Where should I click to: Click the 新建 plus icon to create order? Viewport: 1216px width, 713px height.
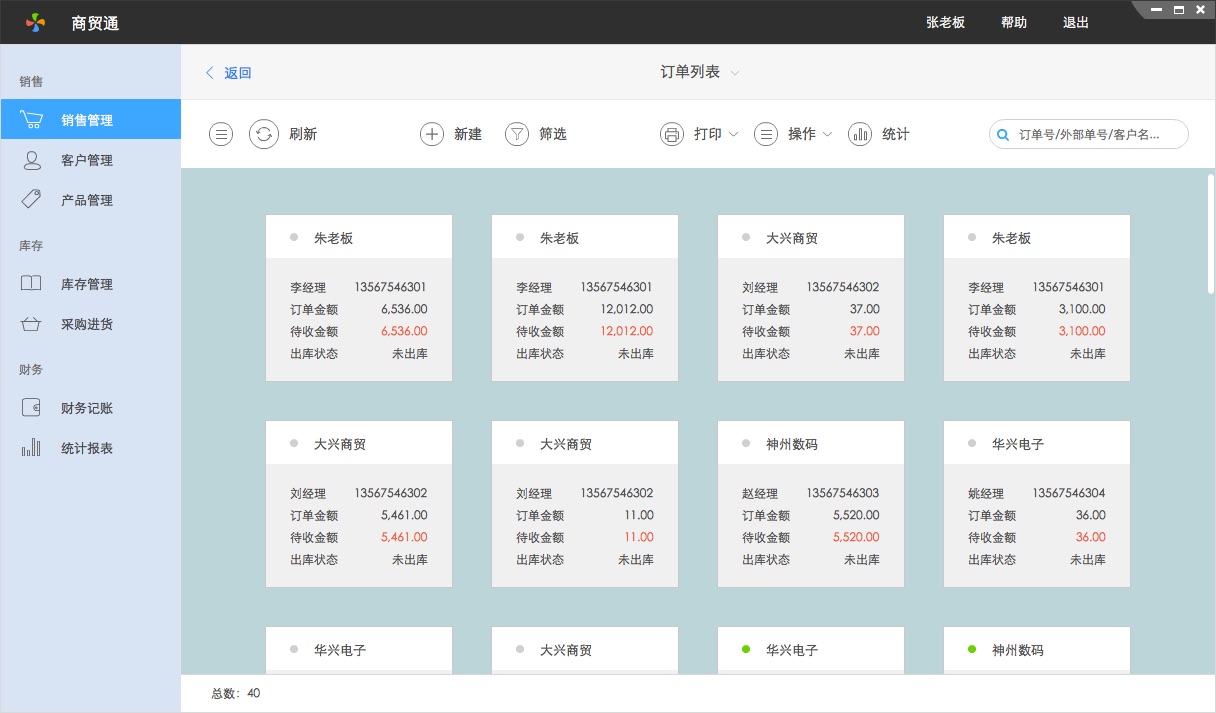click(431, 133)
